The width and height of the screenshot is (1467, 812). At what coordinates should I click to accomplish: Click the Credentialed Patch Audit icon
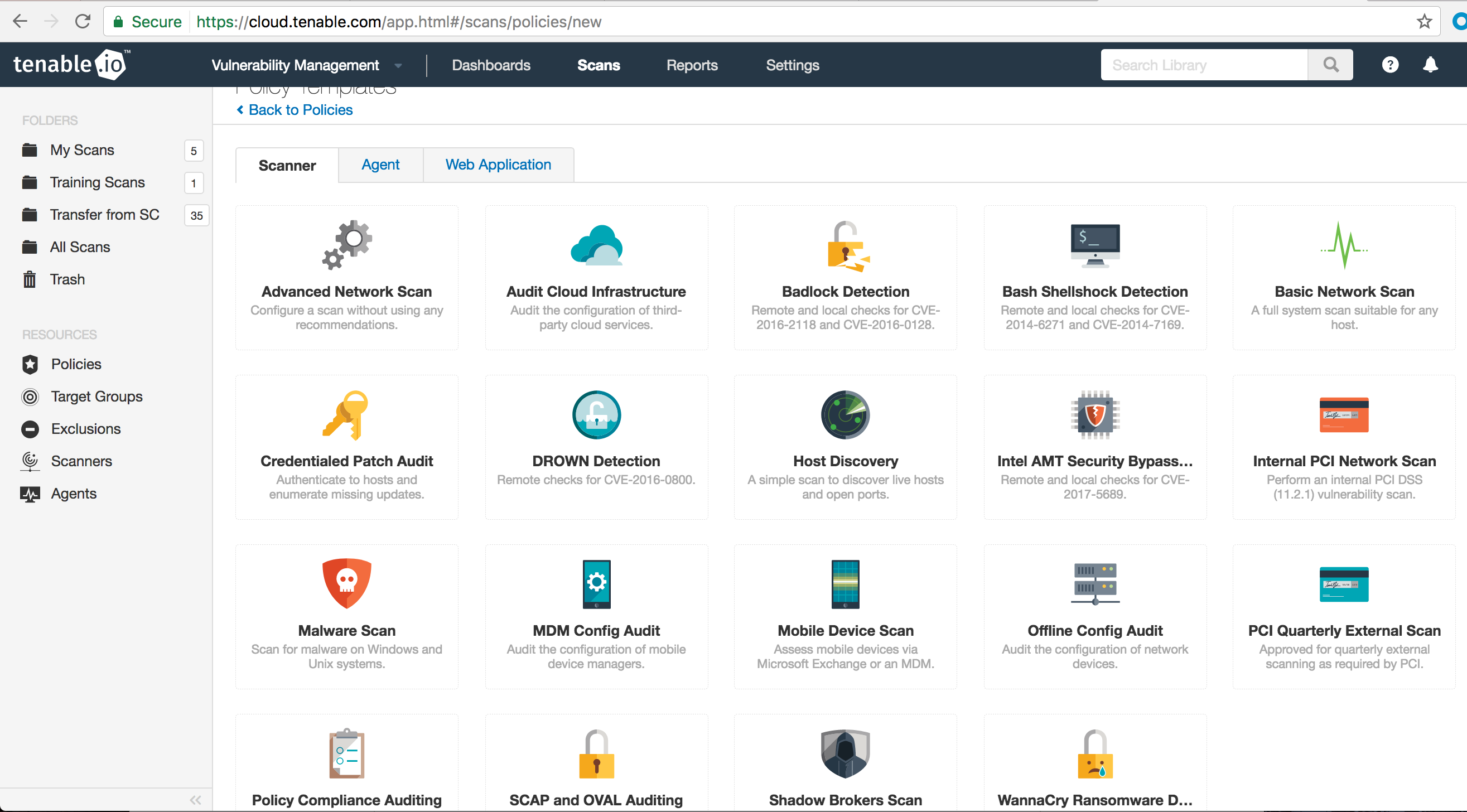346,414
